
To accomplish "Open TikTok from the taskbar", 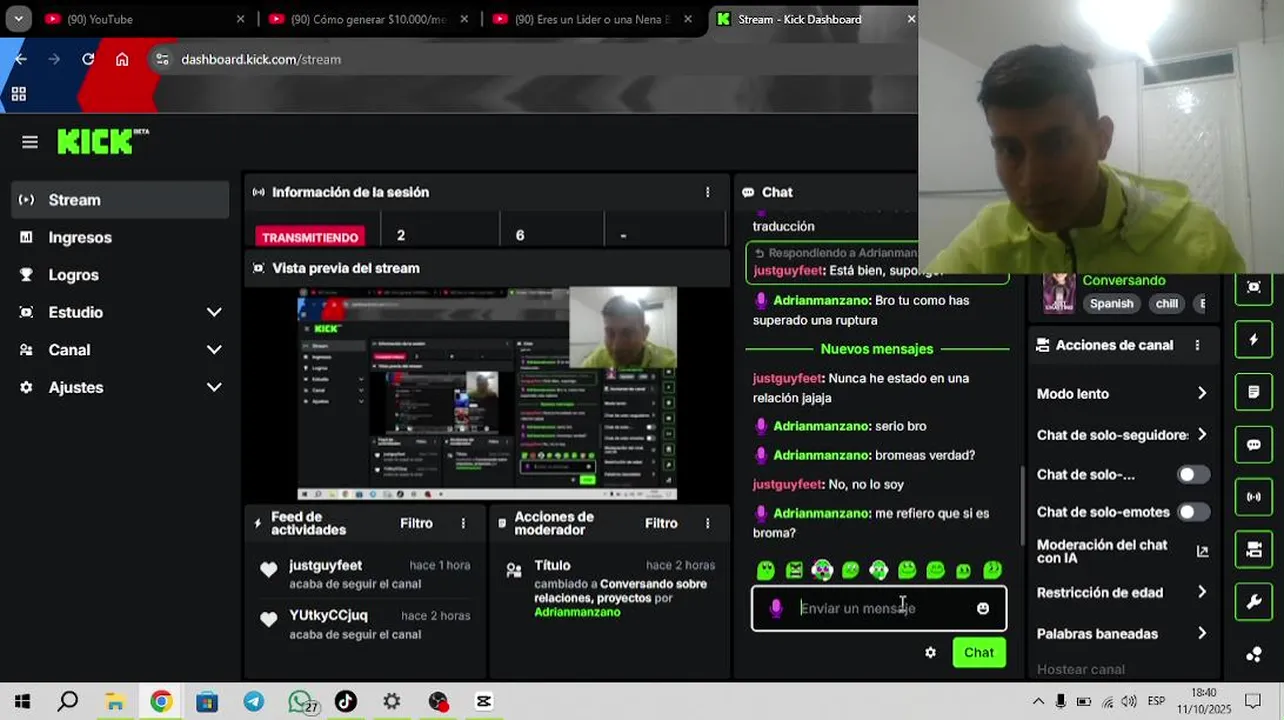I will (x=345, y=702).
